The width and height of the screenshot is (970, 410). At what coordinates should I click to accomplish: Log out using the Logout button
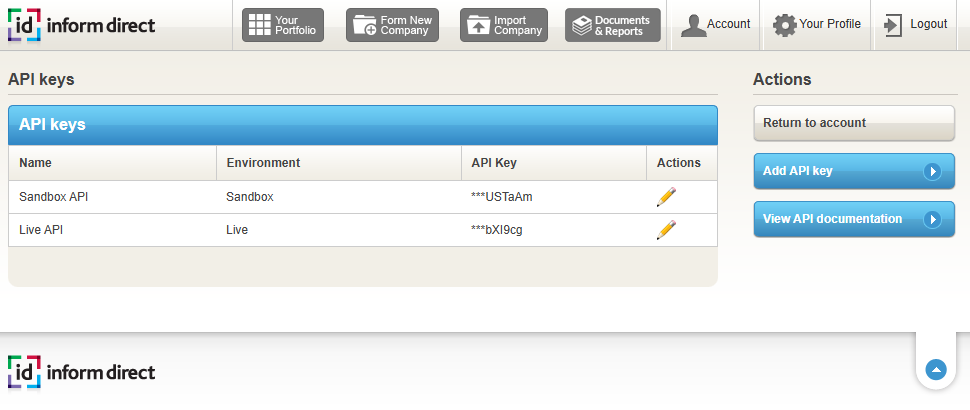[x=916, y=25]
